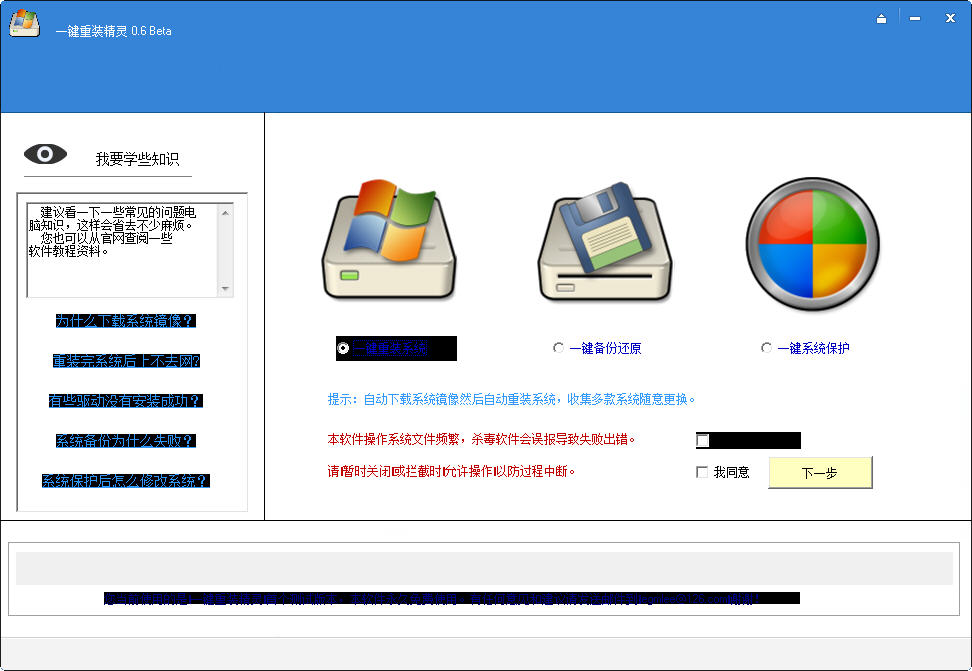Choose the 一键系统保护 radio option

(x=766, y=348)
